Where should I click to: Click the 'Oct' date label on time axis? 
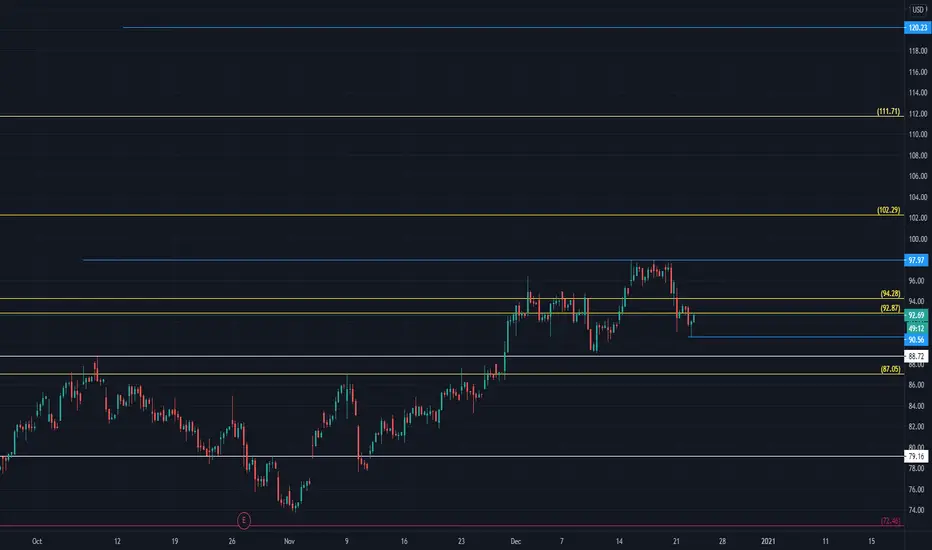pos(37,541)
